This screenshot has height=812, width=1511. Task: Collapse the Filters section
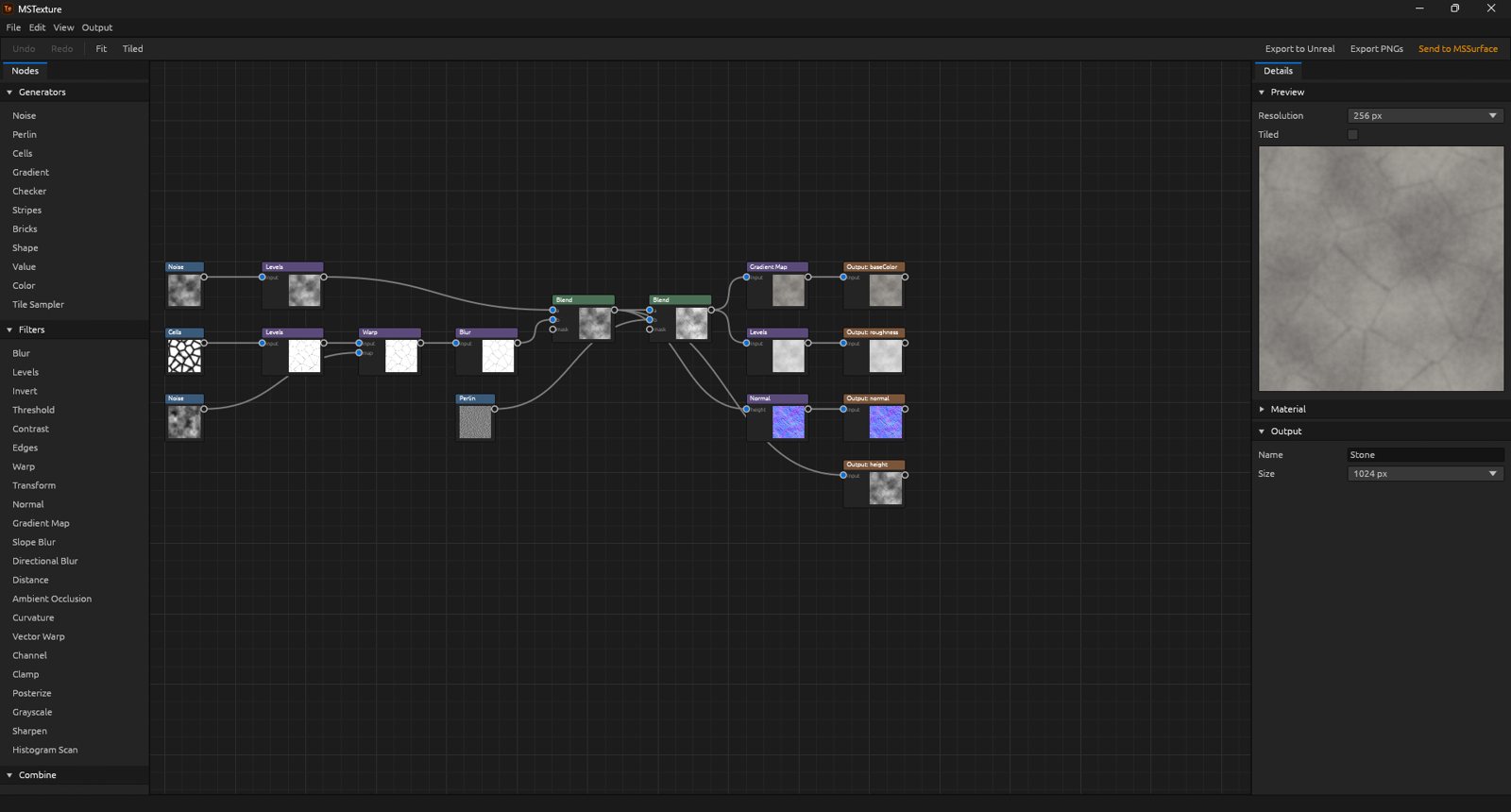9,330
